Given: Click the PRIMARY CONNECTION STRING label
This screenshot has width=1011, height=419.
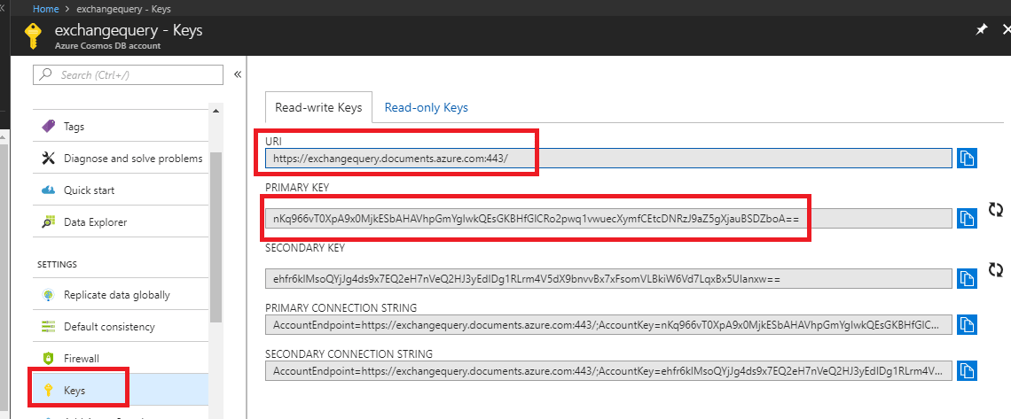Looking at the screenshot, I should point(341,307).
